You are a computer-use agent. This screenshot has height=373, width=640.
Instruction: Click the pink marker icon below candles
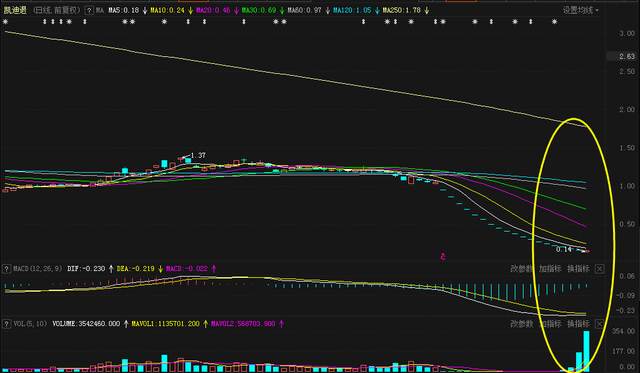[443, 256]
